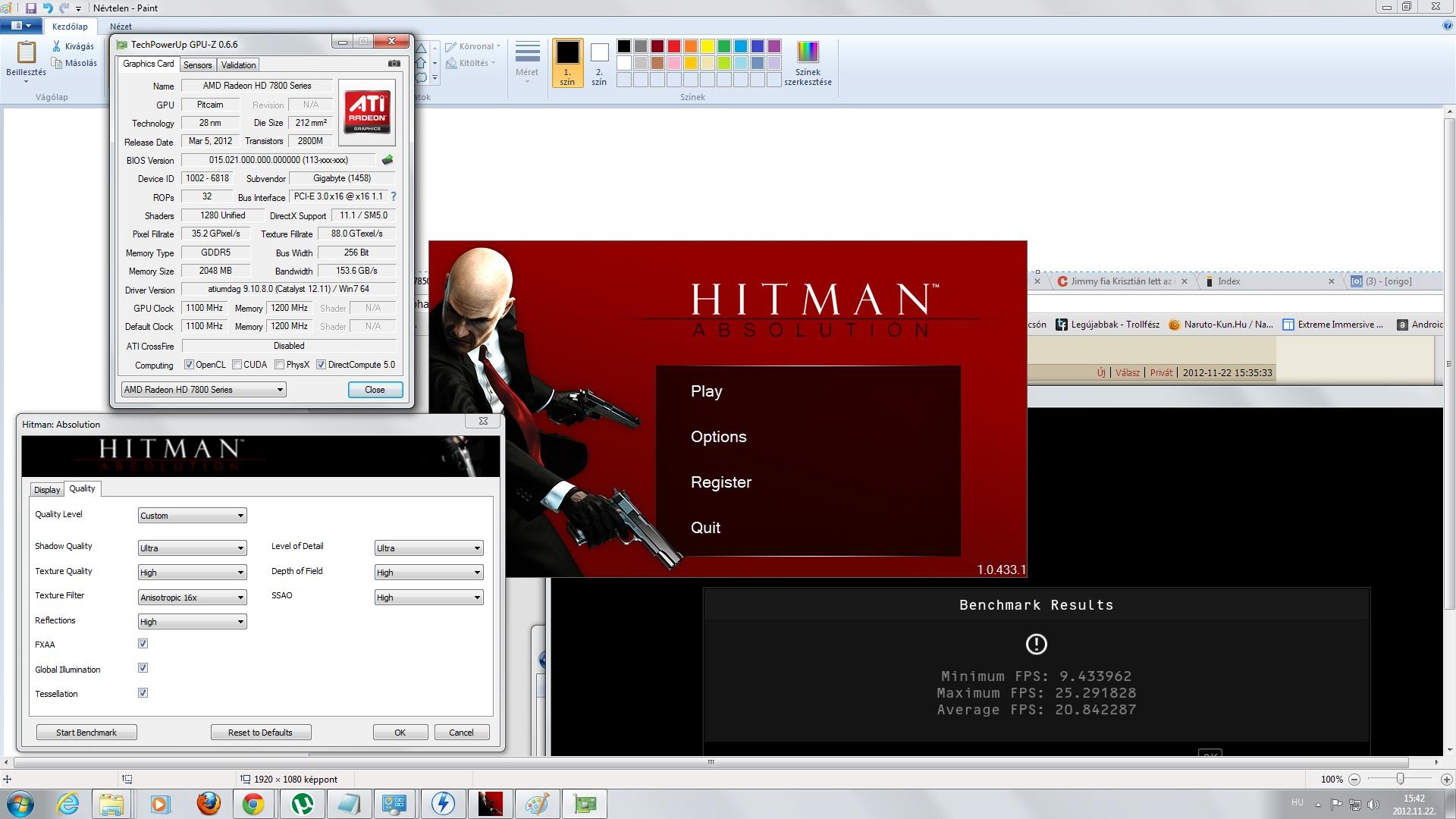The width and height of the screenshot is (1456, 819).
Task: Open Google Chrome from the taskbar
Action: [253, 803]
